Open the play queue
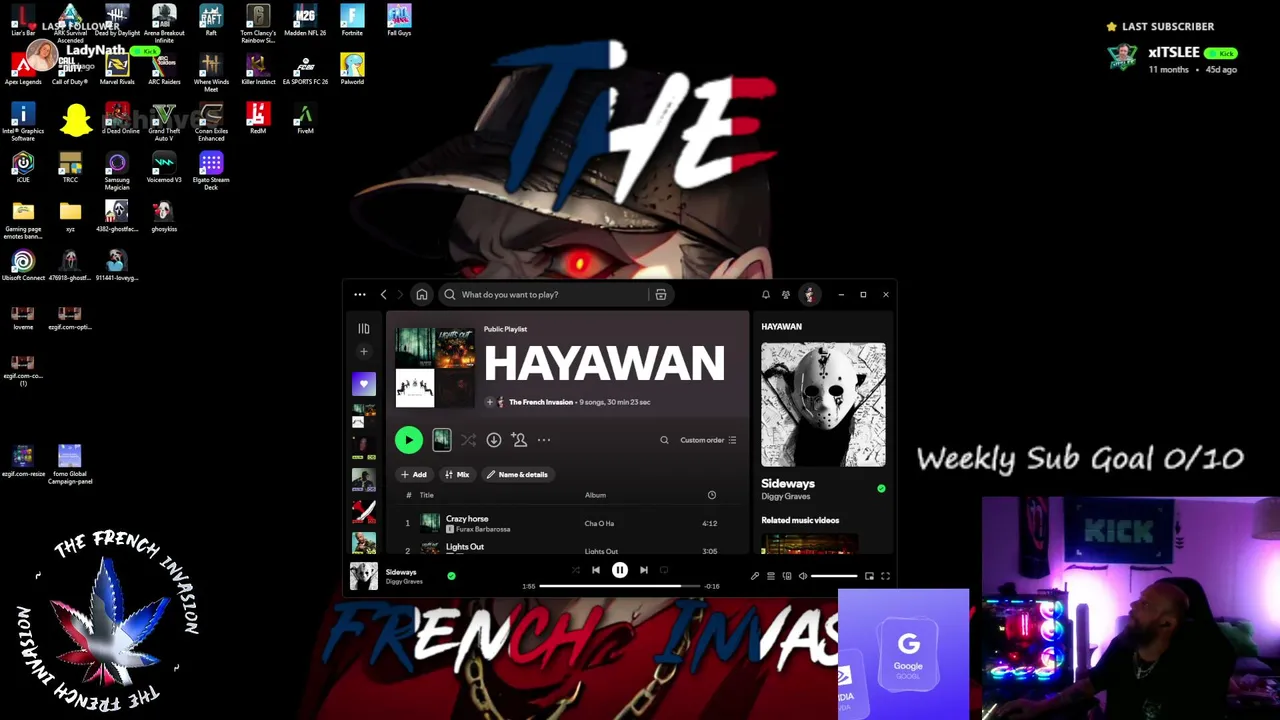 click(771, 576)
